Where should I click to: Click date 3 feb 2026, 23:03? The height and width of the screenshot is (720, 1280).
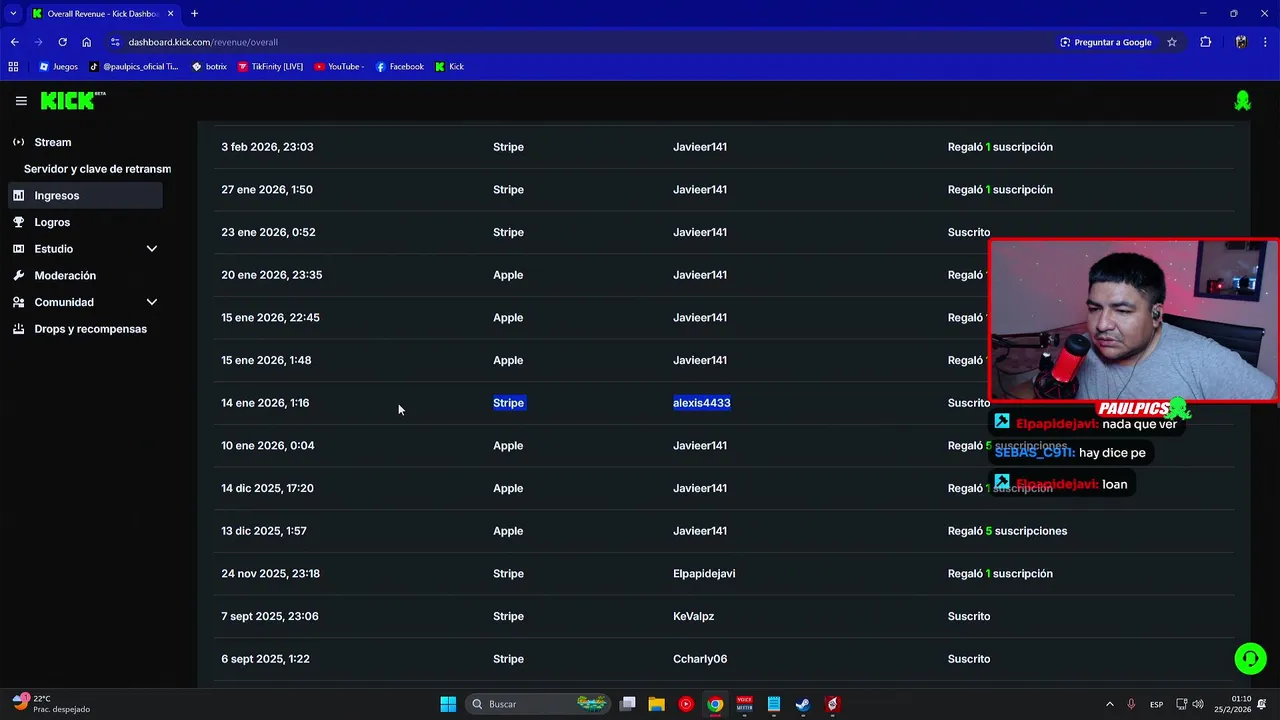click(267, 147)
